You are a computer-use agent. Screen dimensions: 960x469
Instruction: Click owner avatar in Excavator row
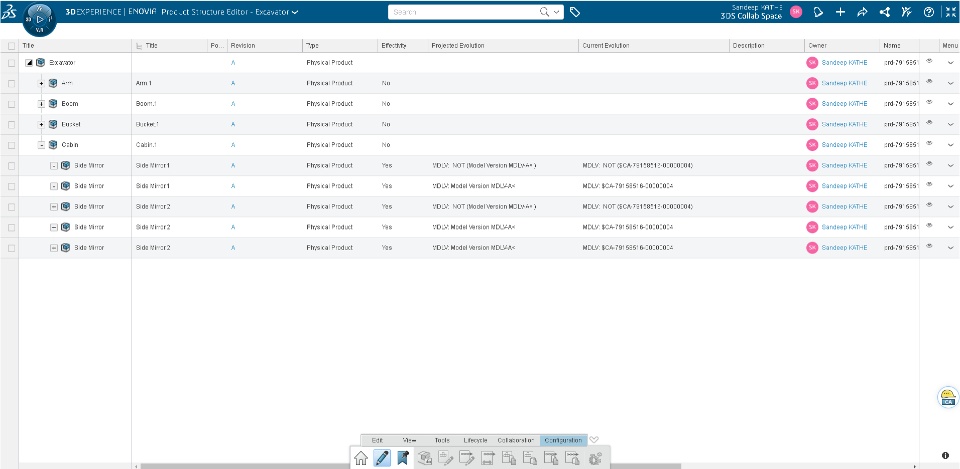pos(812,62)
